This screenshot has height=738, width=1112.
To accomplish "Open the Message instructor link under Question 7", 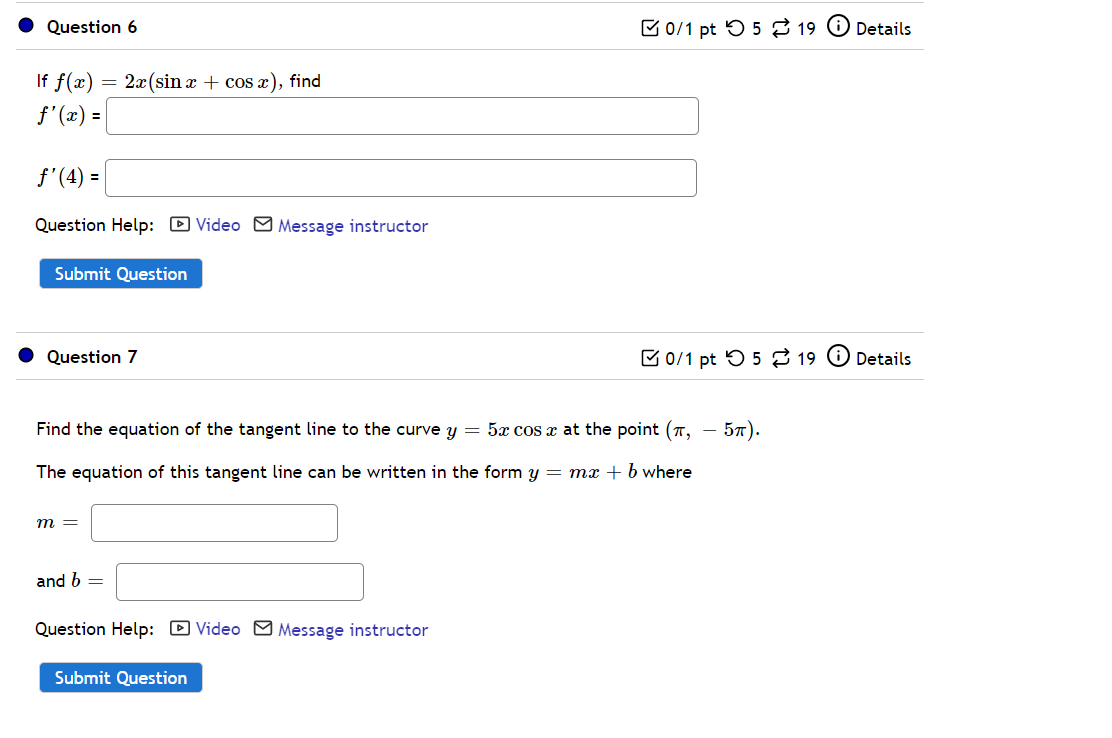I will point(353,629).
